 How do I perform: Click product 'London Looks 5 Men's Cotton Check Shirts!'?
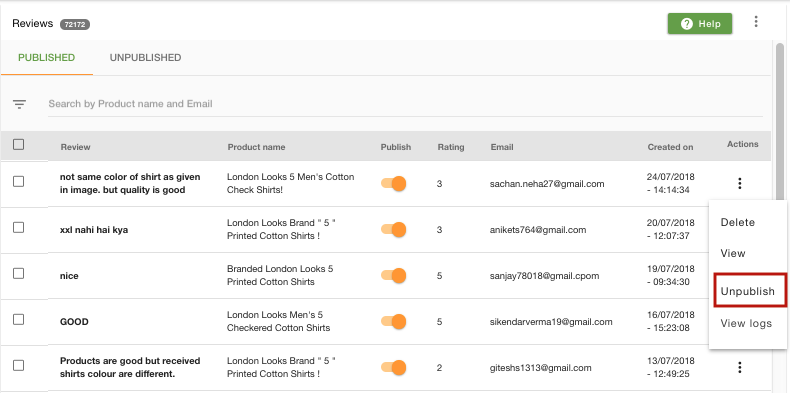click(291, 183)
